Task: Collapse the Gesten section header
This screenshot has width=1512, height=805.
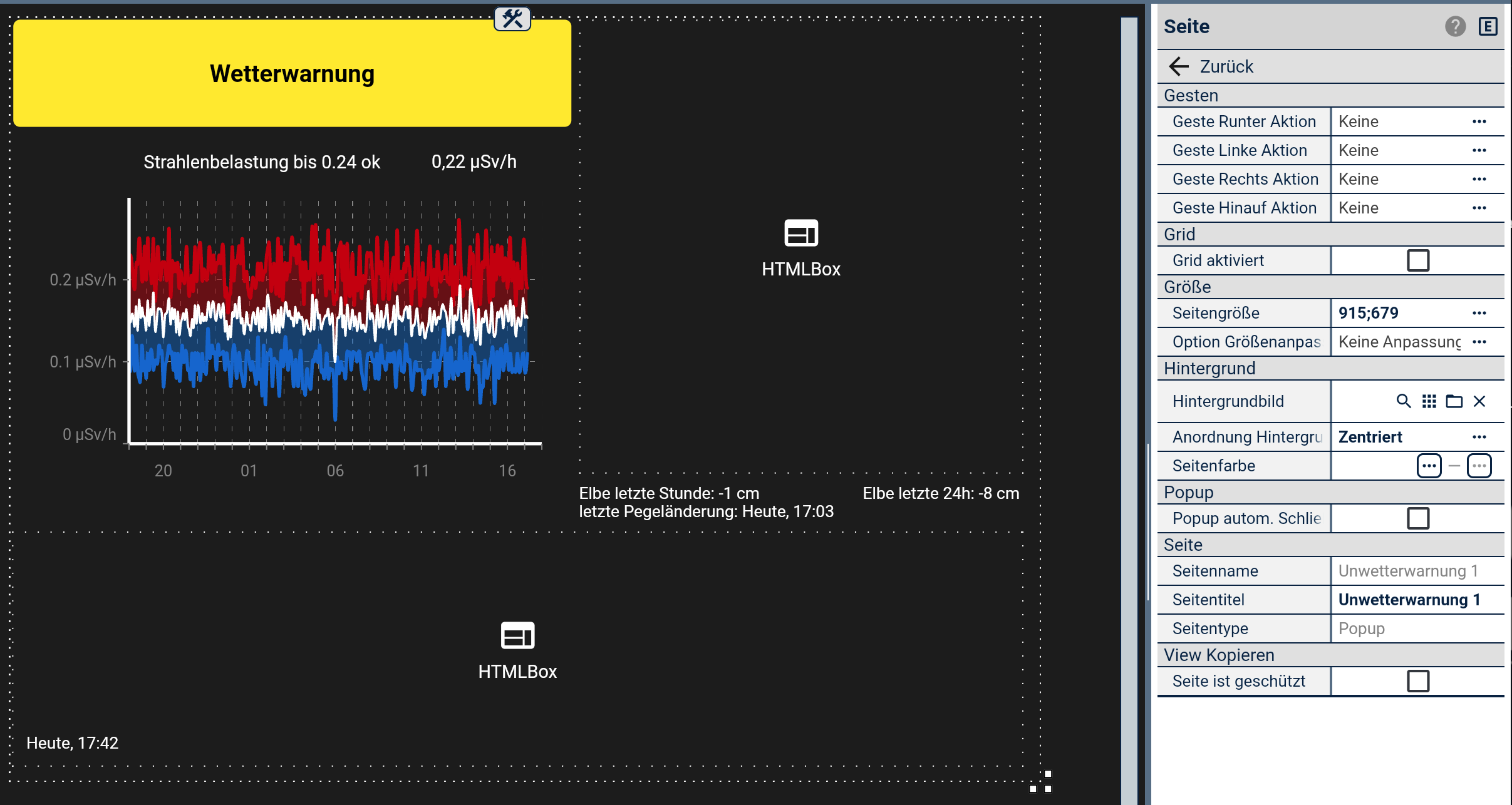Action: (1191, 95)
